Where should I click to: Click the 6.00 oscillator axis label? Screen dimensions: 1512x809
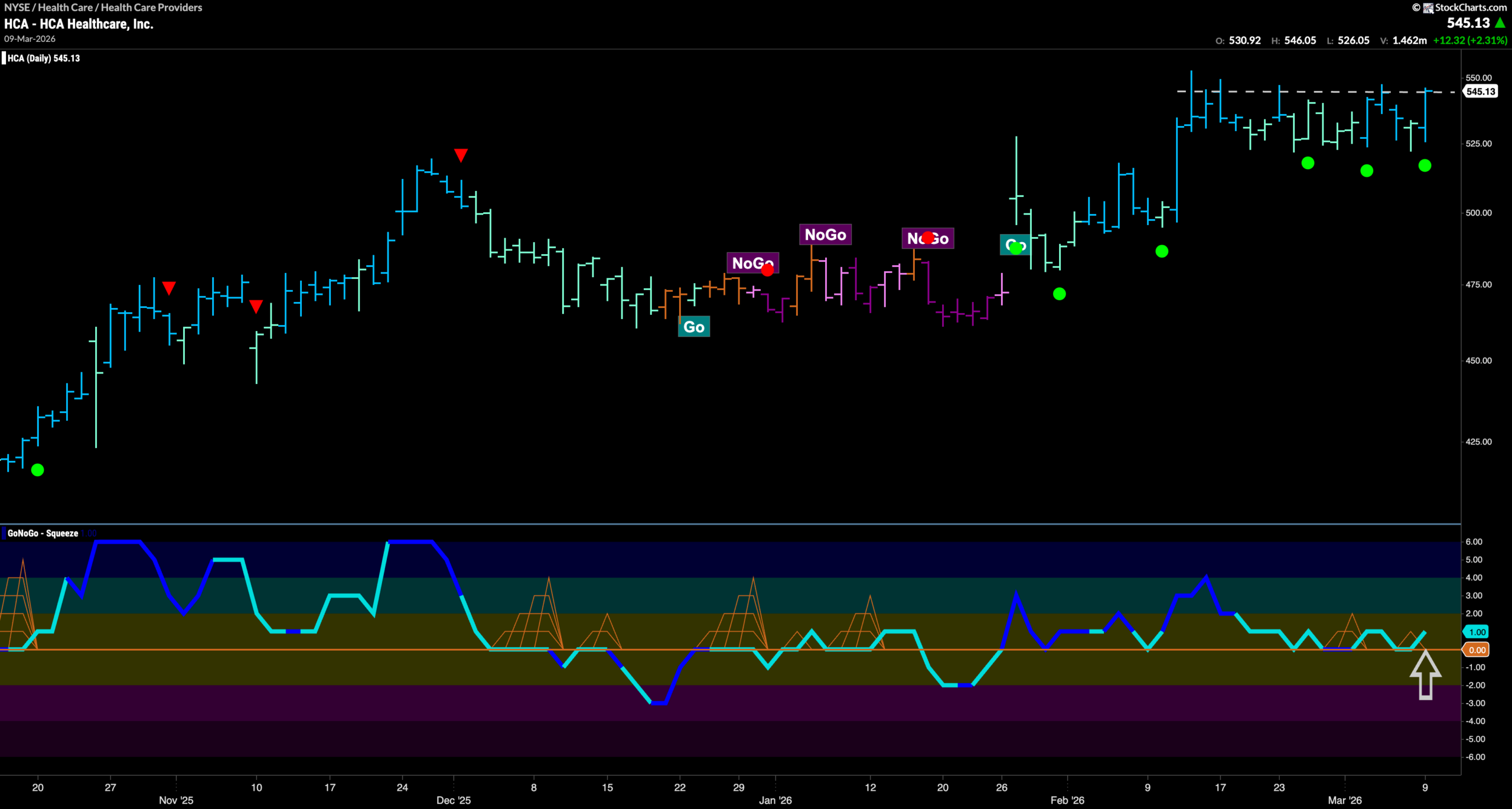(x=1474, y=542)
